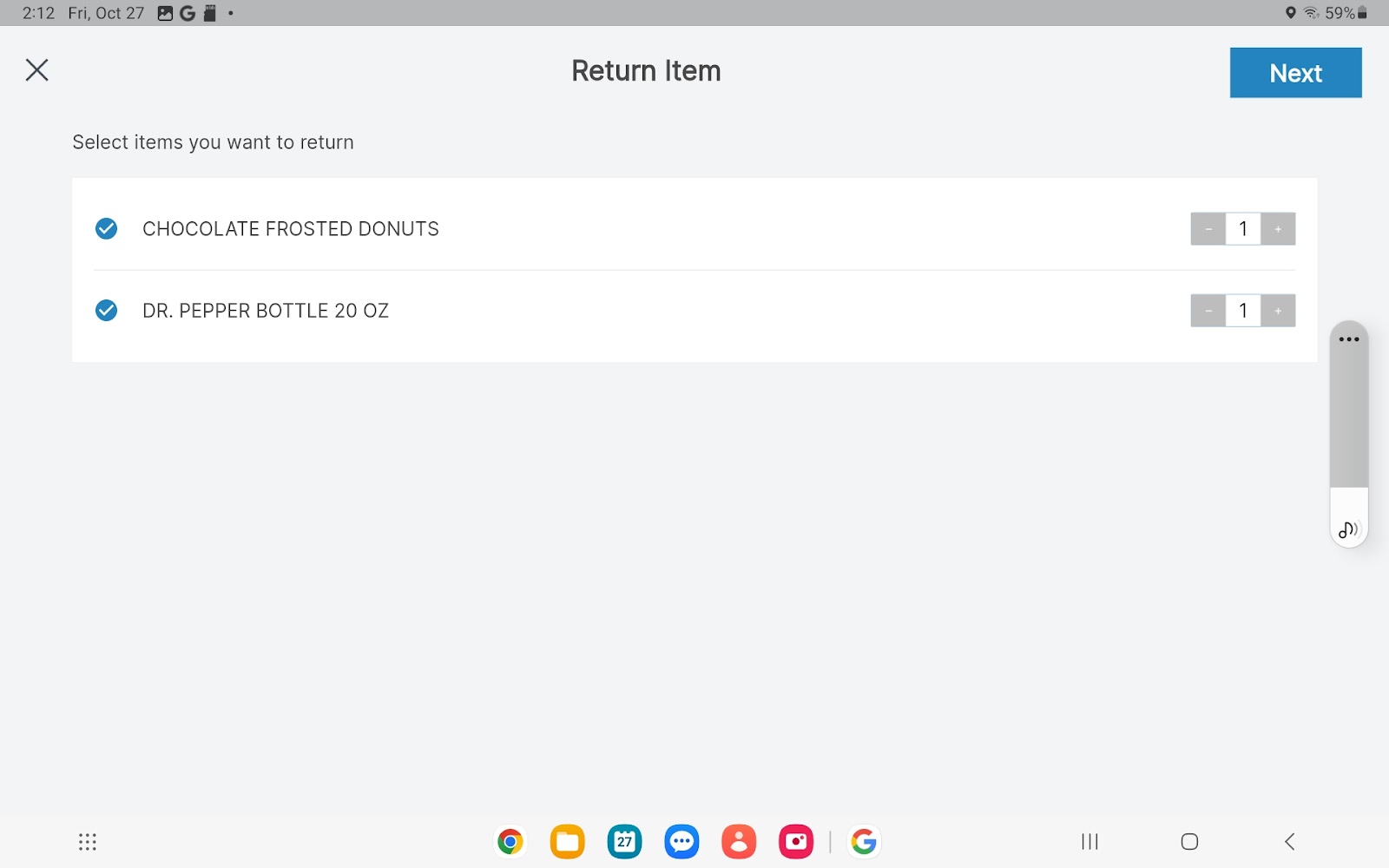Open the Files app in the dock
This screenshot has width=1389, height=868.
click(x=567, y=841)
